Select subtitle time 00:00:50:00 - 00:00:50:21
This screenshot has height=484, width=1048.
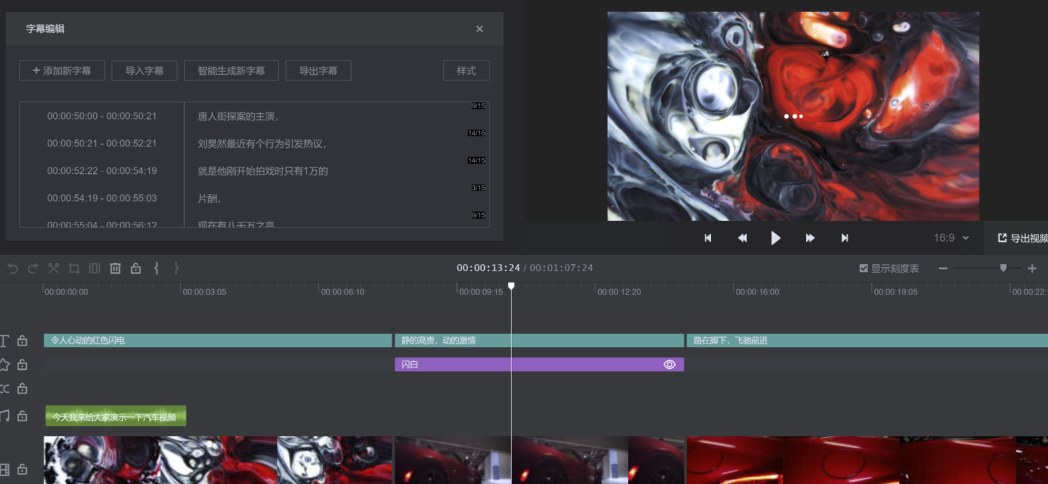pyautogui.click(x=102, y=116)
